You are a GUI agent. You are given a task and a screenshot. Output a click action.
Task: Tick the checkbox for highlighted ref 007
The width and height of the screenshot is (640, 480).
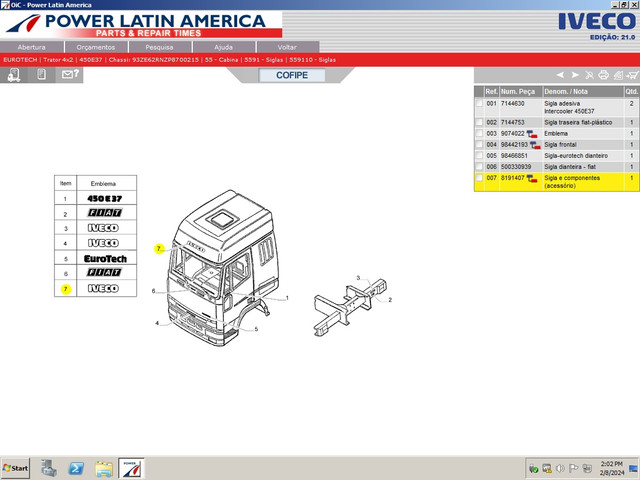pos(479,178)
